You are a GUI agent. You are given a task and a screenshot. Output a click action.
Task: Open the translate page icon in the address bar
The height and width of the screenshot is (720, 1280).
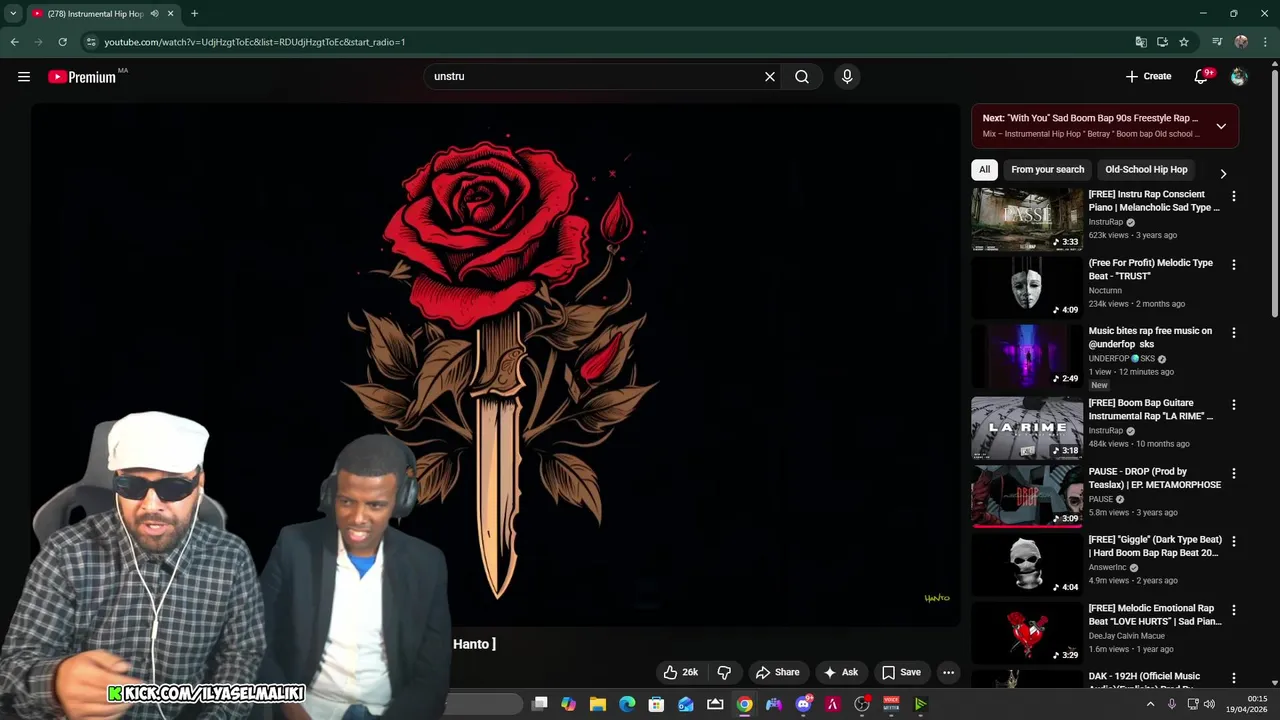click(x=1141, y=42)
